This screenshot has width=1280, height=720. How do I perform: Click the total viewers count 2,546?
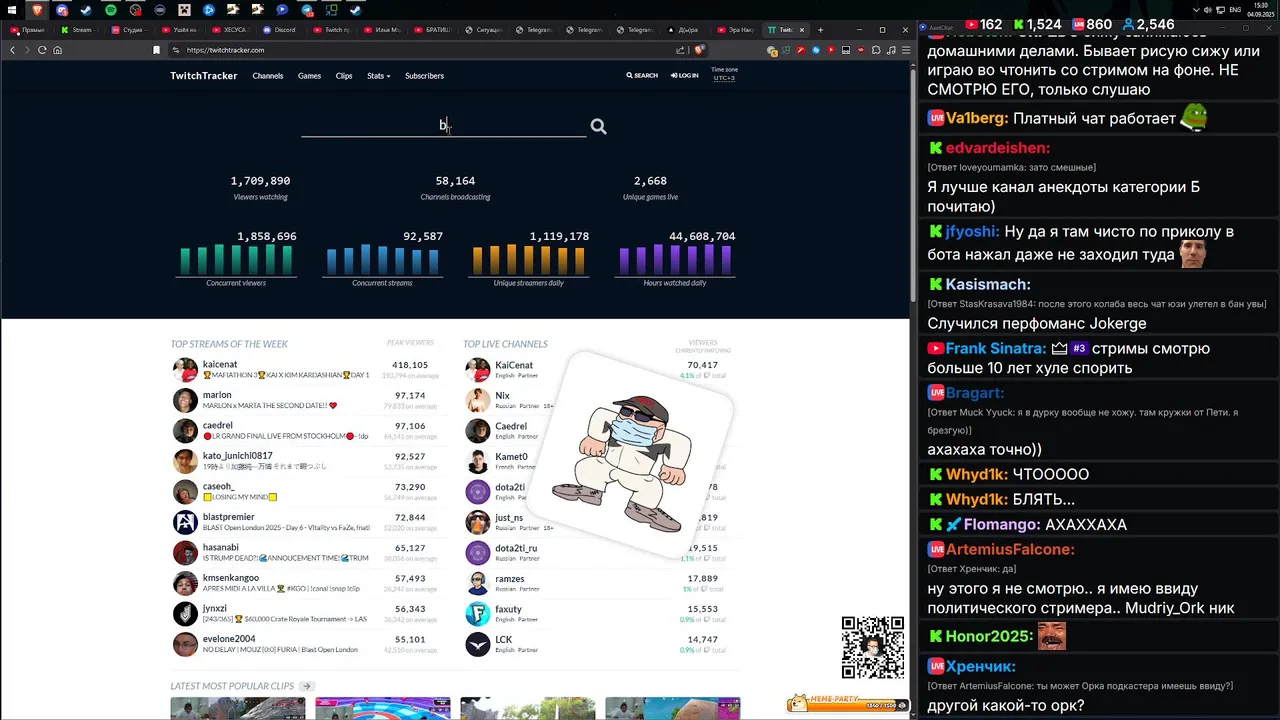click(x=1149, y=24)
